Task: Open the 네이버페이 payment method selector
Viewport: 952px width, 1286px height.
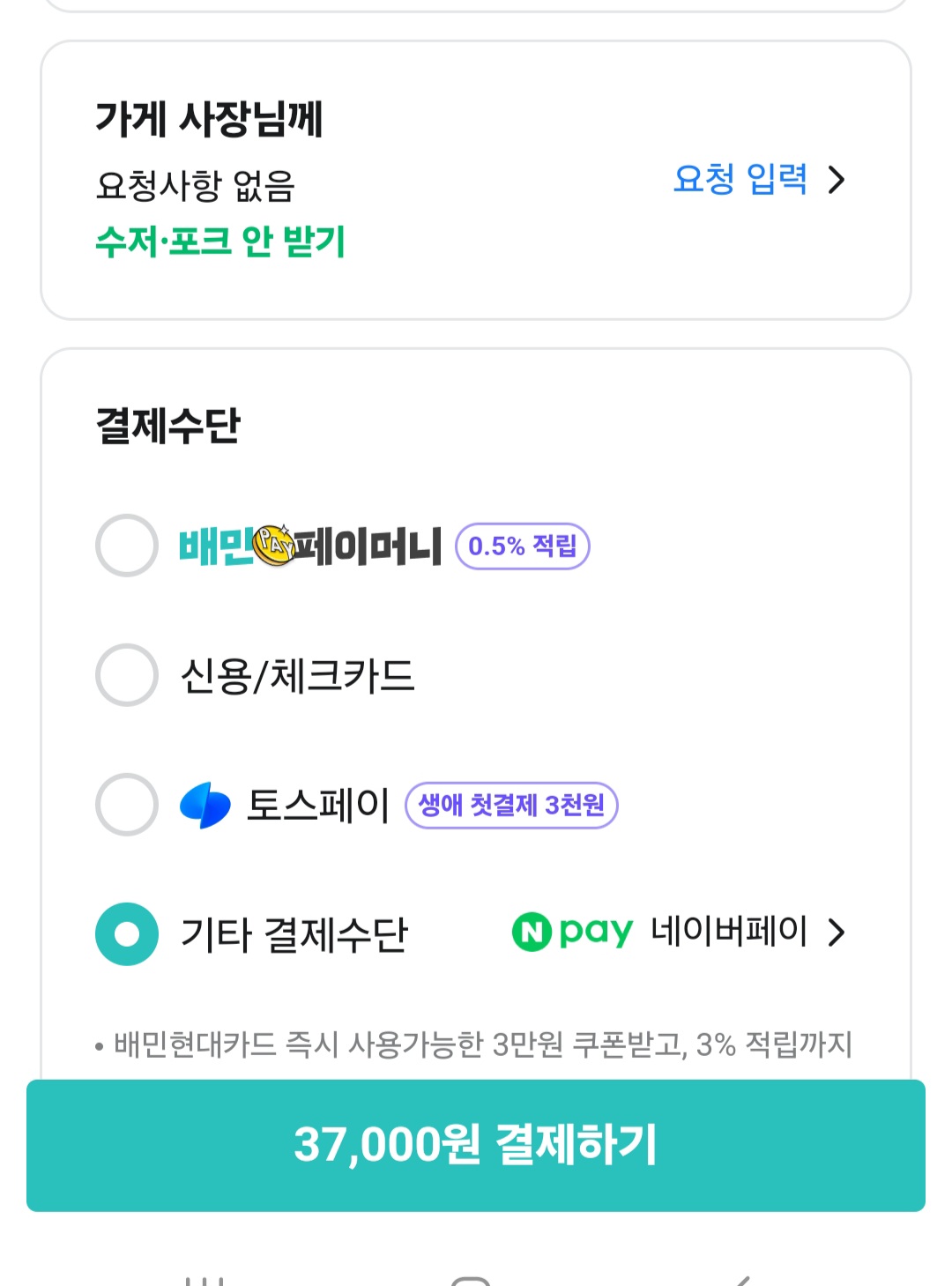Action: click(x=728, y=932)
